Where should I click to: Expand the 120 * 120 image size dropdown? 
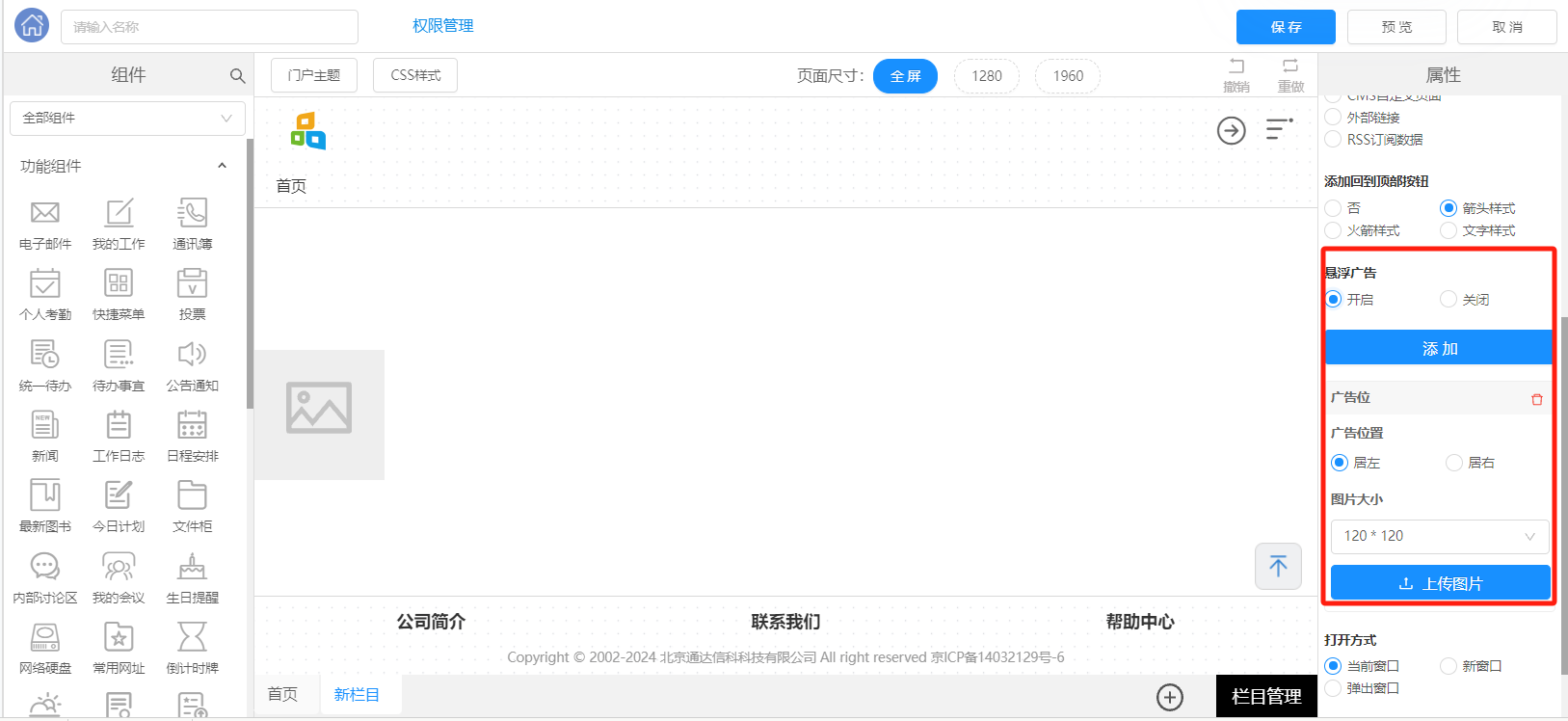tap(1439, 536)
